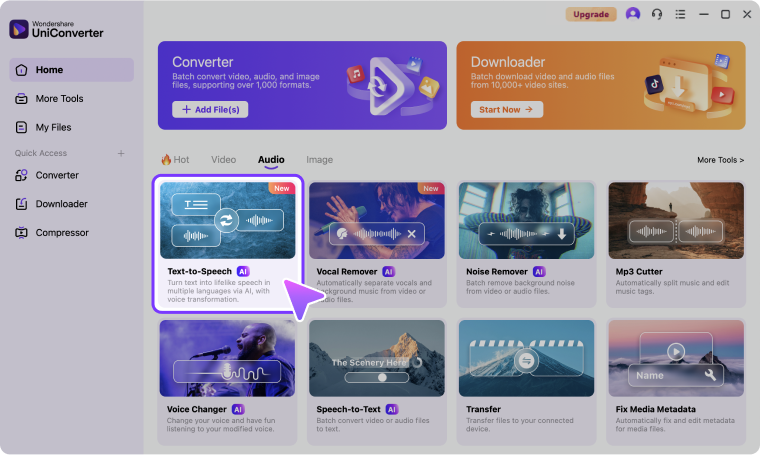This screenshot has width=760, height=455.
Task: Select the Converter banner illustration
Action: point(393,86)
